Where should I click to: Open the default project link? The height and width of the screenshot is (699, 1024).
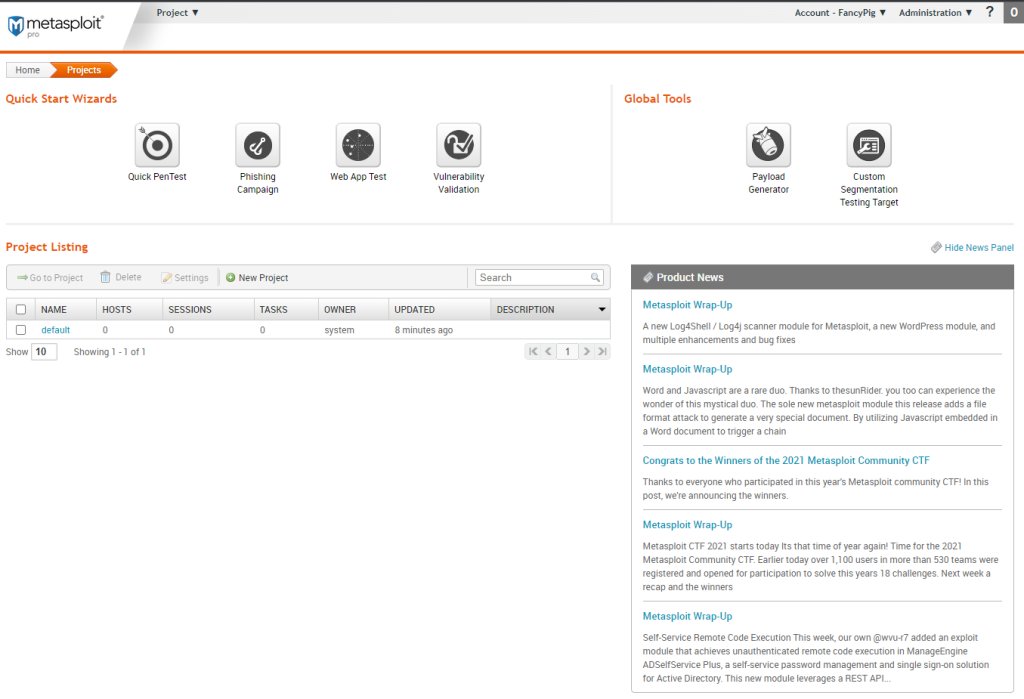(x=56, y=330)
